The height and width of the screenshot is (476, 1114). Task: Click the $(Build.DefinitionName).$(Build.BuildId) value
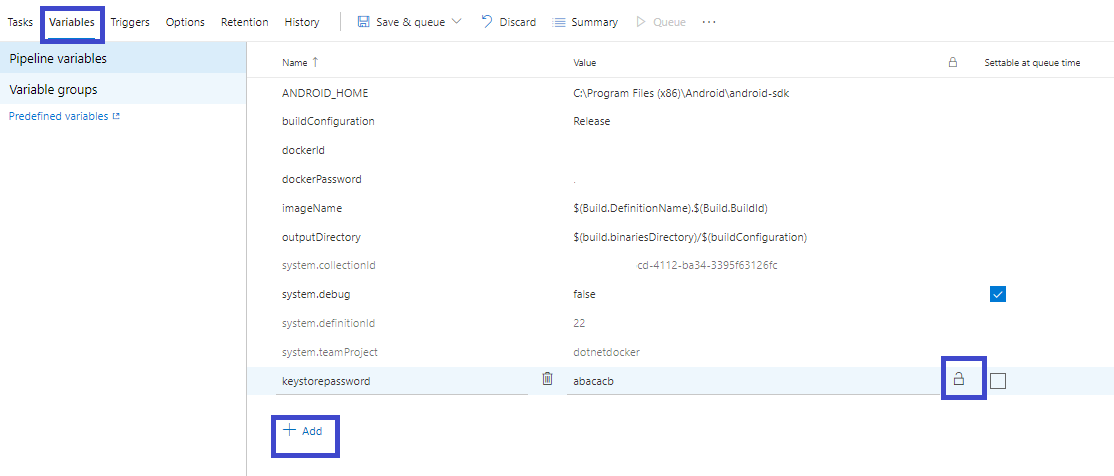click(x=671, y=208)
